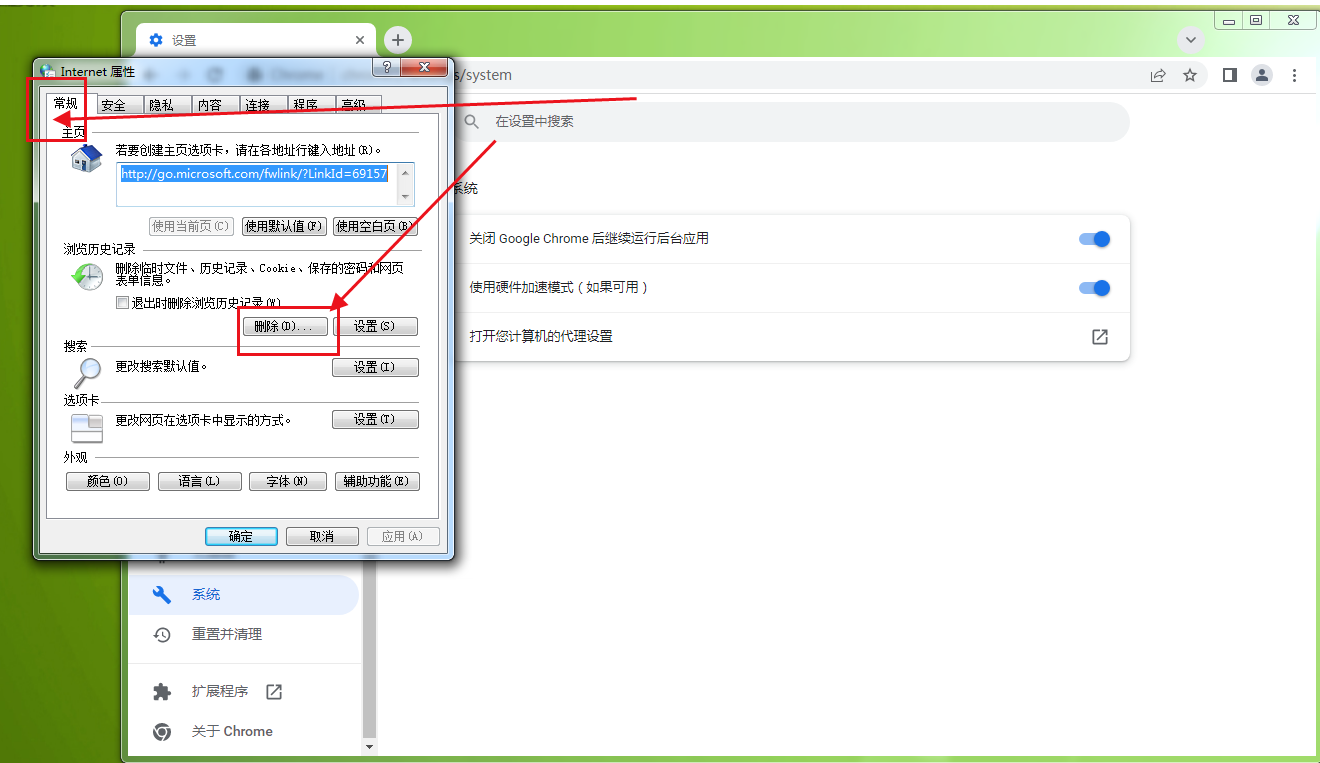
Task: Open the Chrome profile avatar icon
Action: [1262, 75]
